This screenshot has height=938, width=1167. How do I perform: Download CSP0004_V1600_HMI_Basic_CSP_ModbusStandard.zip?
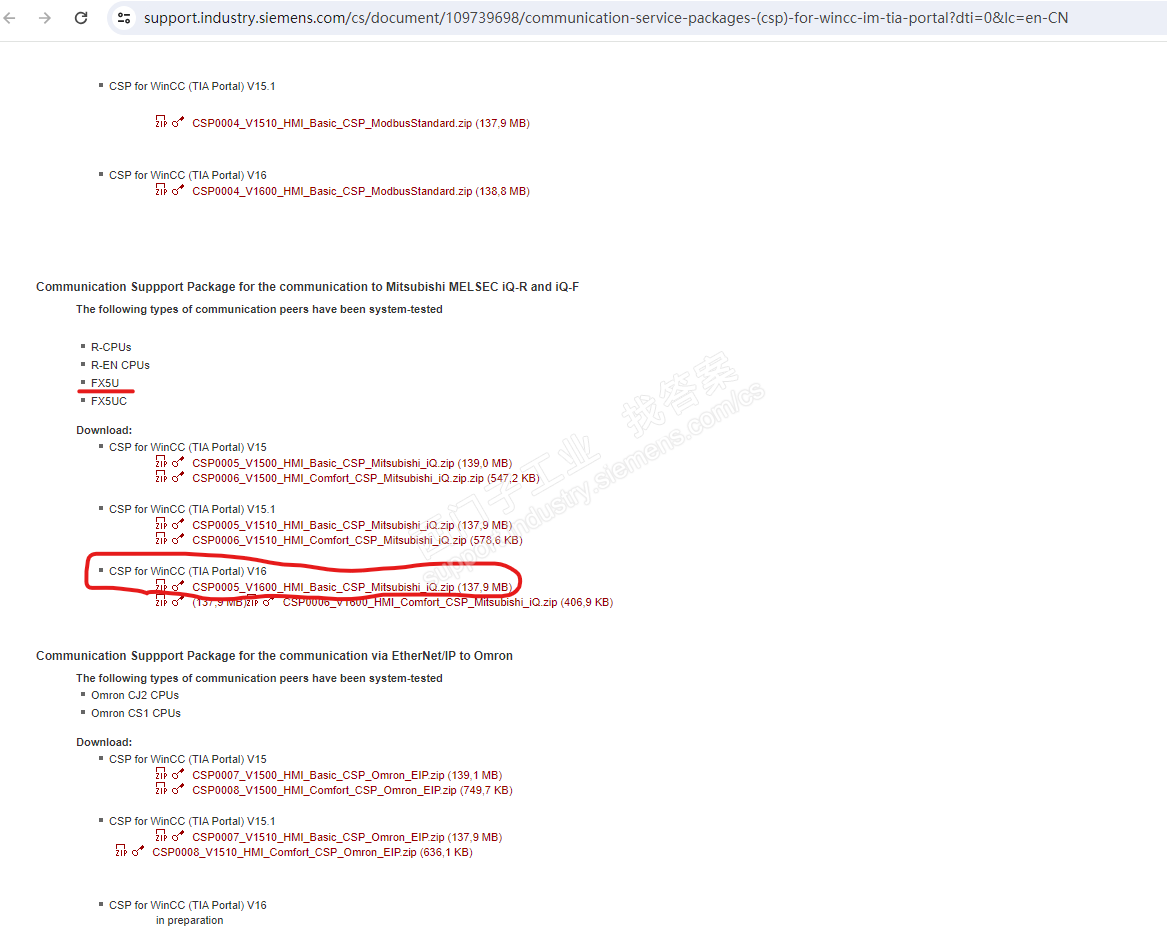point(361,191)
